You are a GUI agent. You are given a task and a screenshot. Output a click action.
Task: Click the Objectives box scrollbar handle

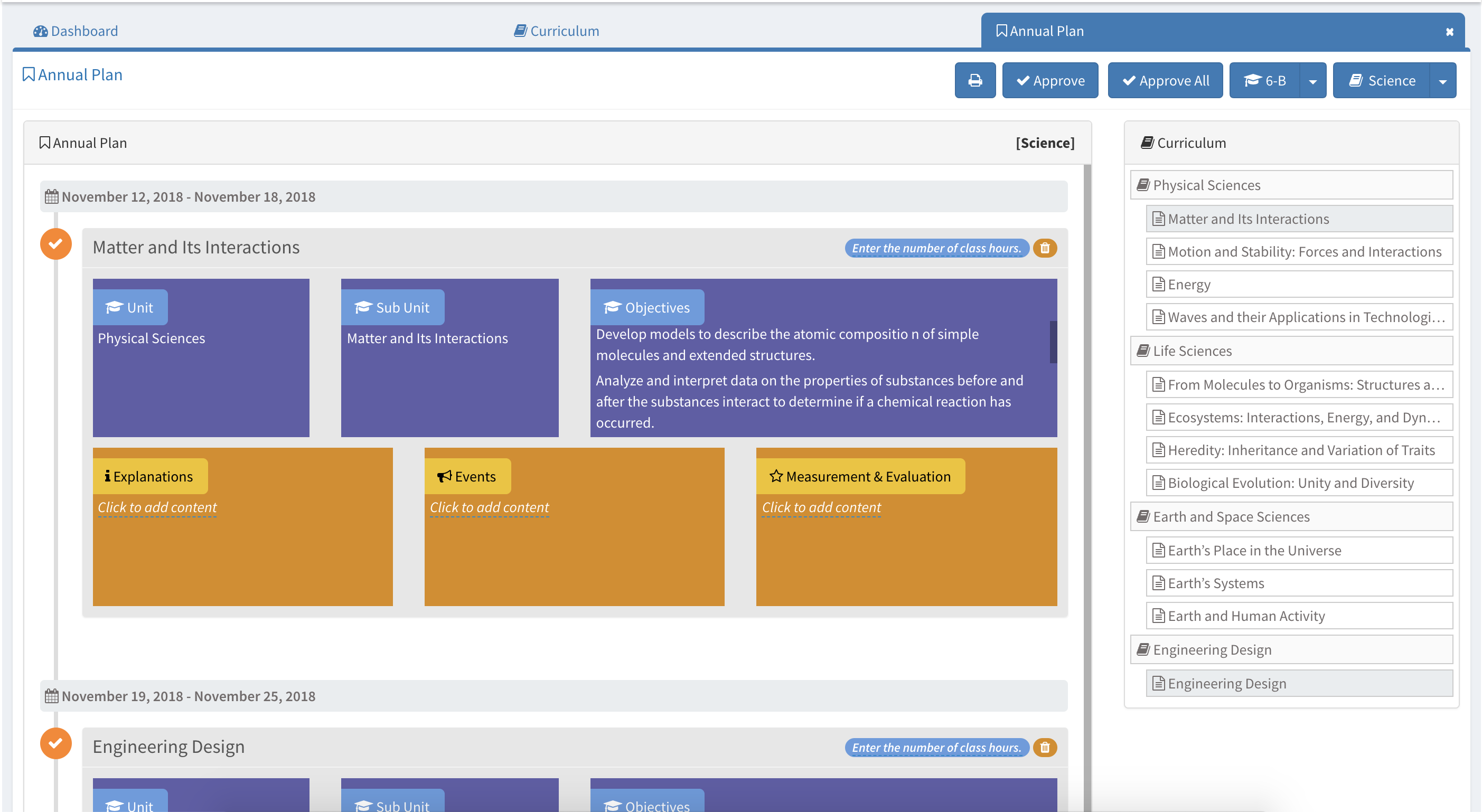1053,342
